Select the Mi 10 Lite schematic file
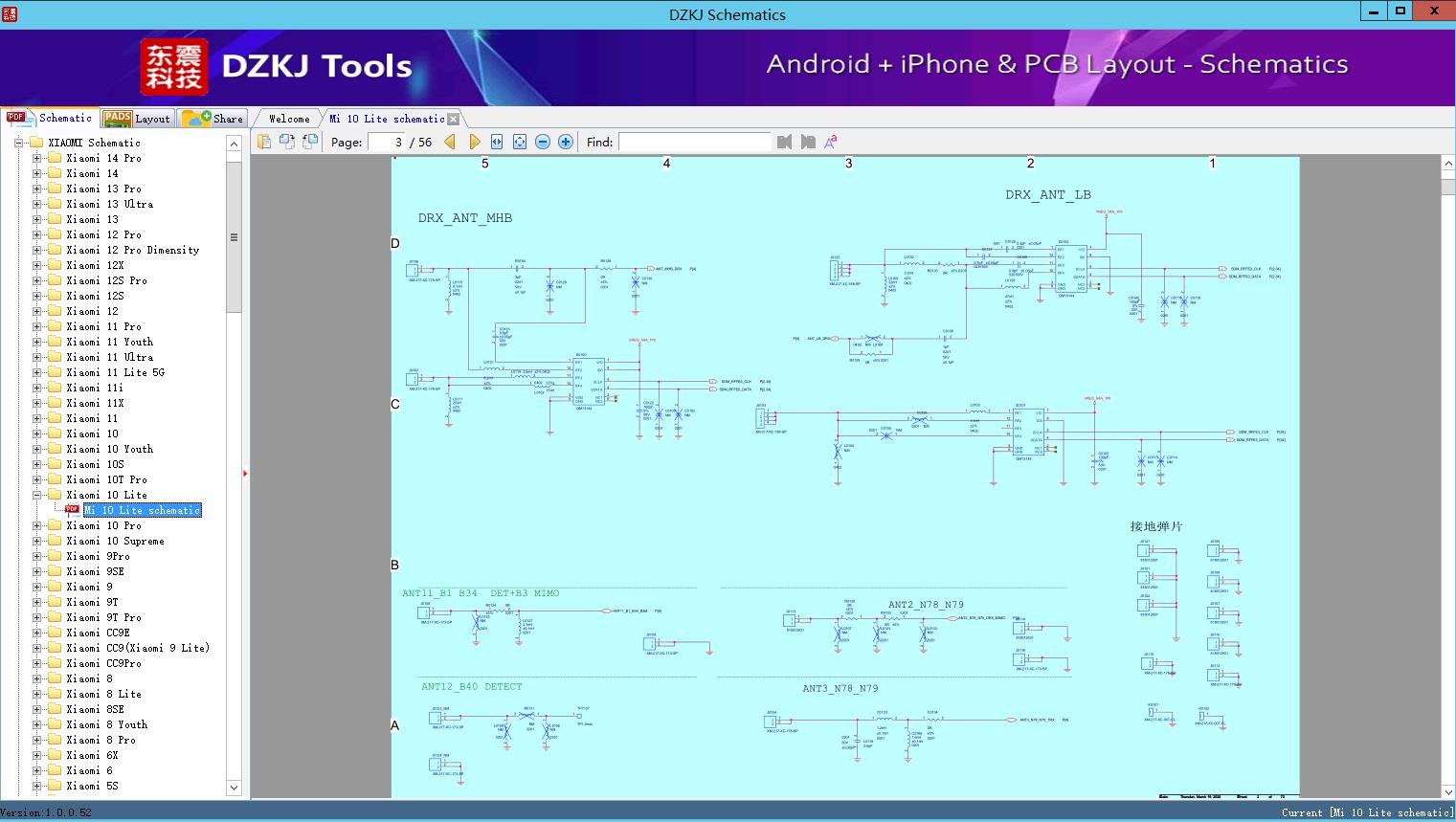This screenshot has width=1456, height=822. click(143, 510)
